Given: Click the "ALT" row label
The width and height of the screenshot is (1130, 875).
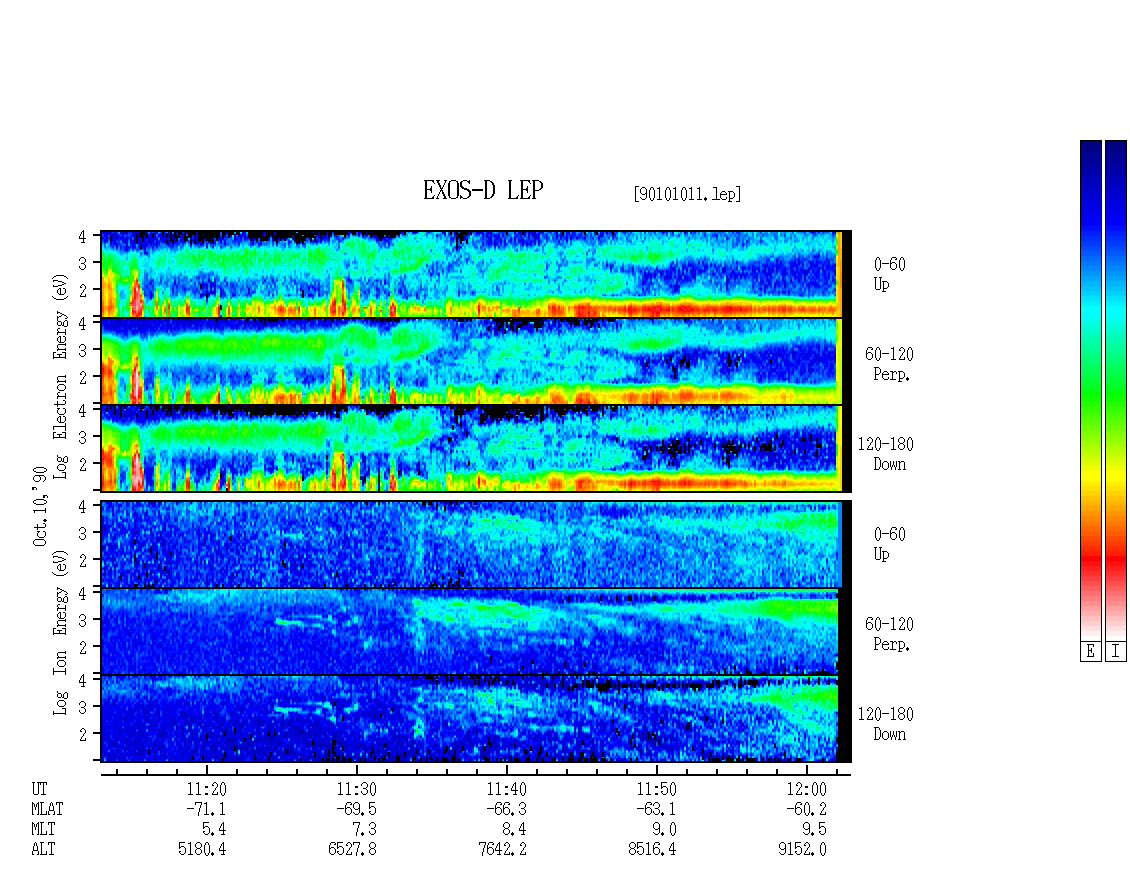Looking at the screenshot, I should coord(43,850).
